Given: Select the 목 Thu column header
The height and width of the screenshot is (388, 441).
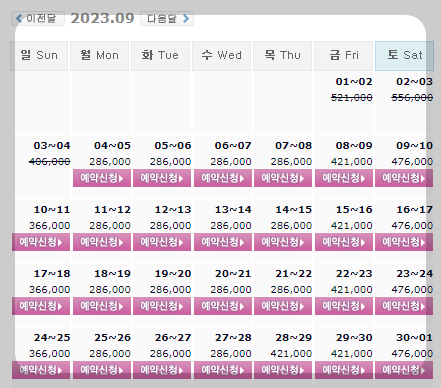Looking at the screenshot, I should [x=282, y=56].
